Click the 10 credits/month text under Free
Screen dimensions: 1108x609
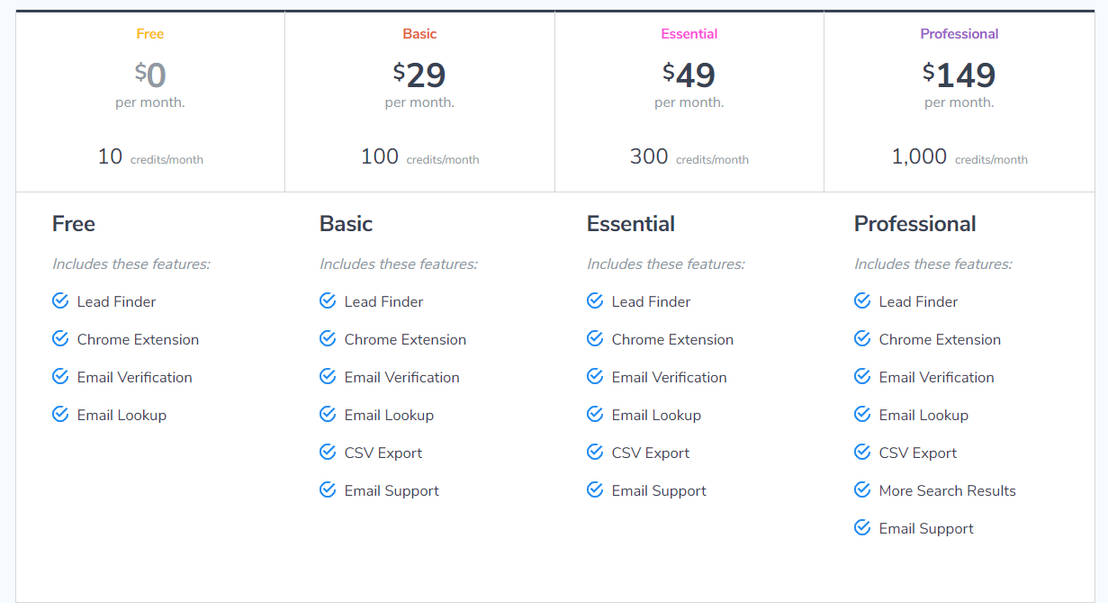[x=150, y=157]
